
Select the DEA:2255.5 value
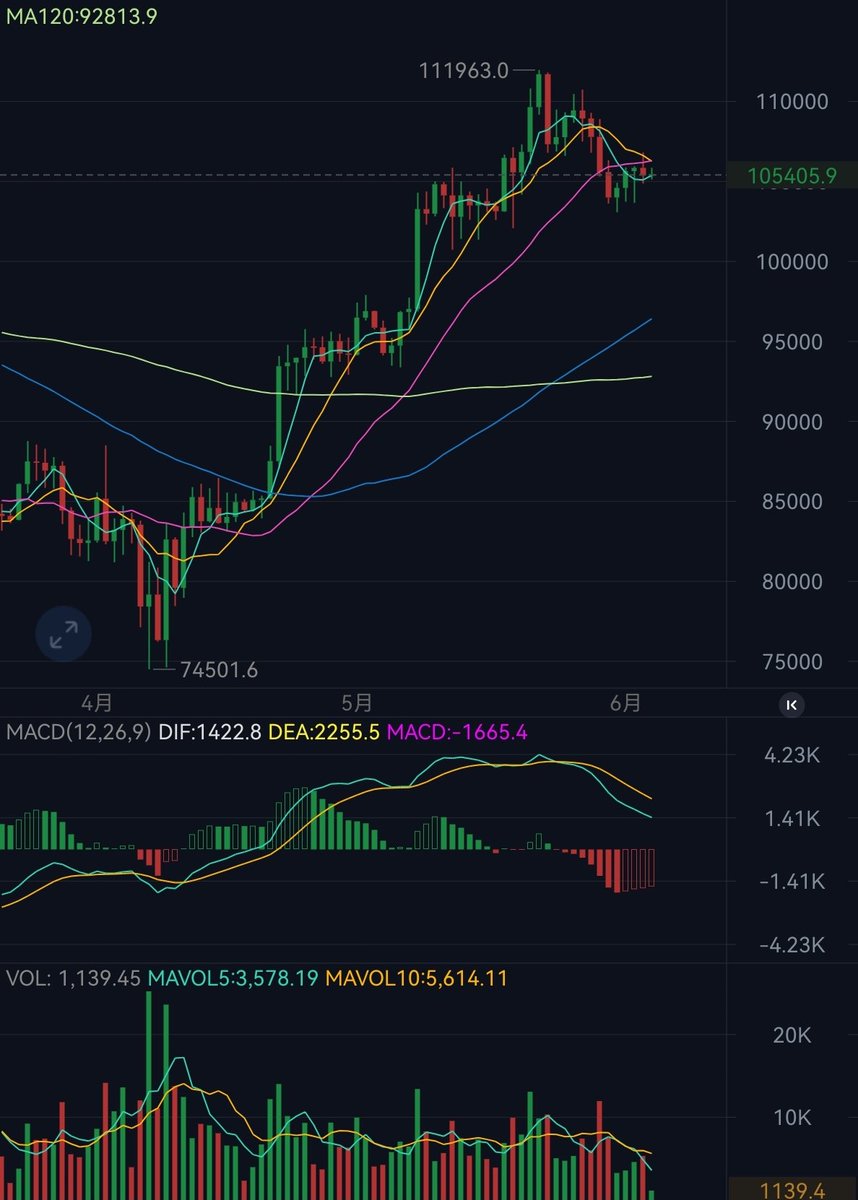coord(324,732)
